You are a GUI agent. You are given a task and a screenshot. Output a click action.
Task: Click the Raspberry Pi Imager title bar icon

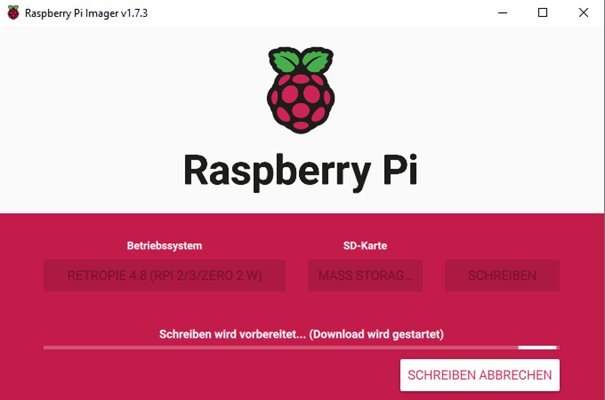[x=13, y=13]
